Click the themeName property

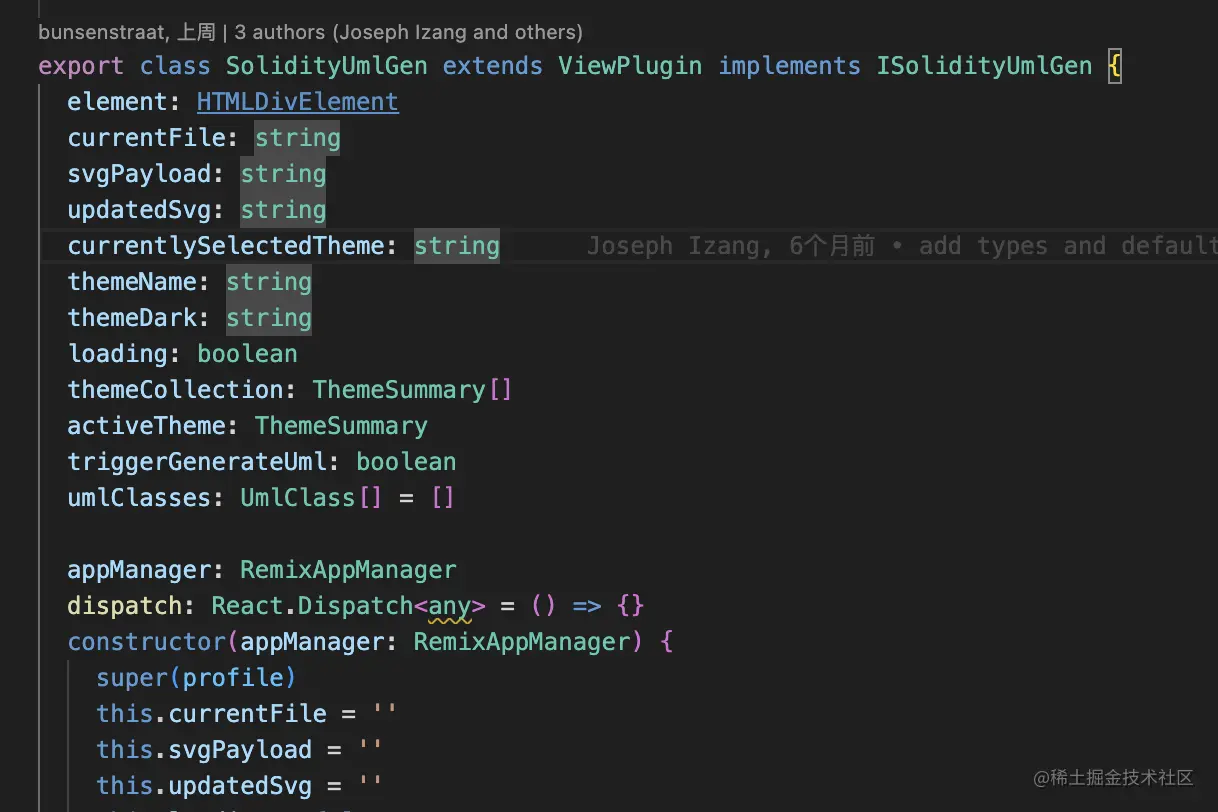tap(132, 282)
